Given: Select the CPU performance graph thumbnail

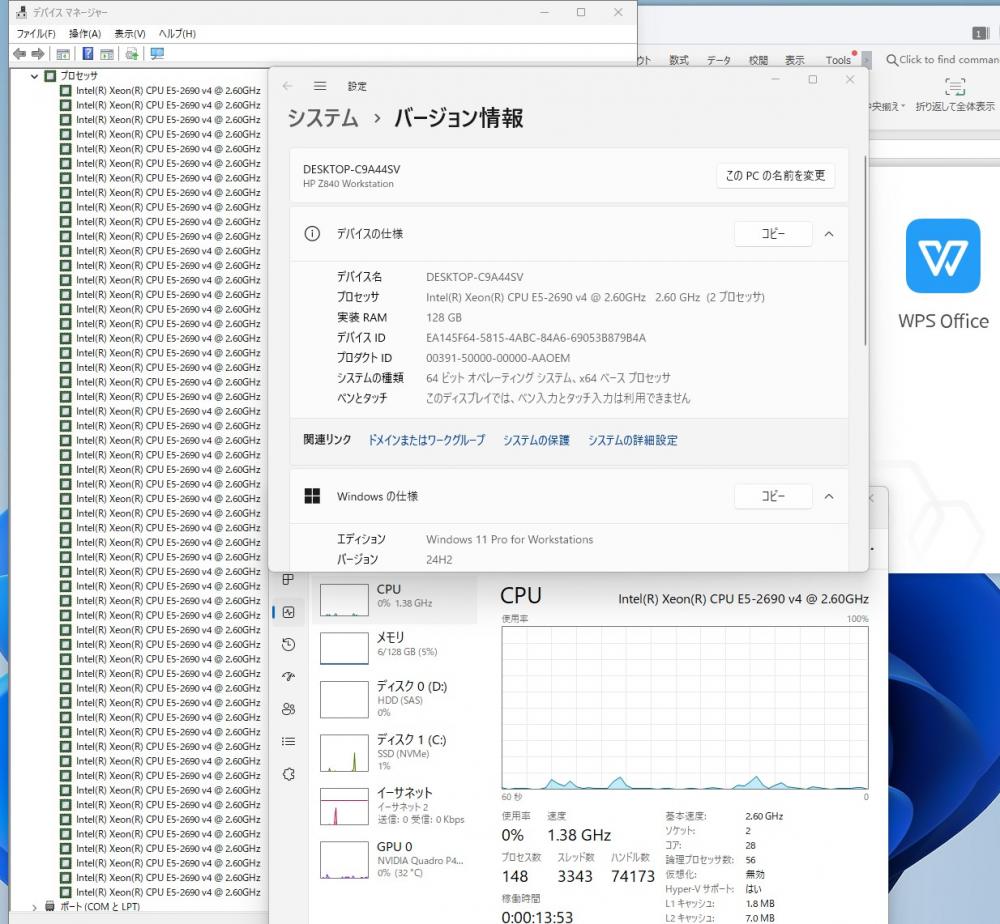Looking at the screenshot, I should point(344,599).
